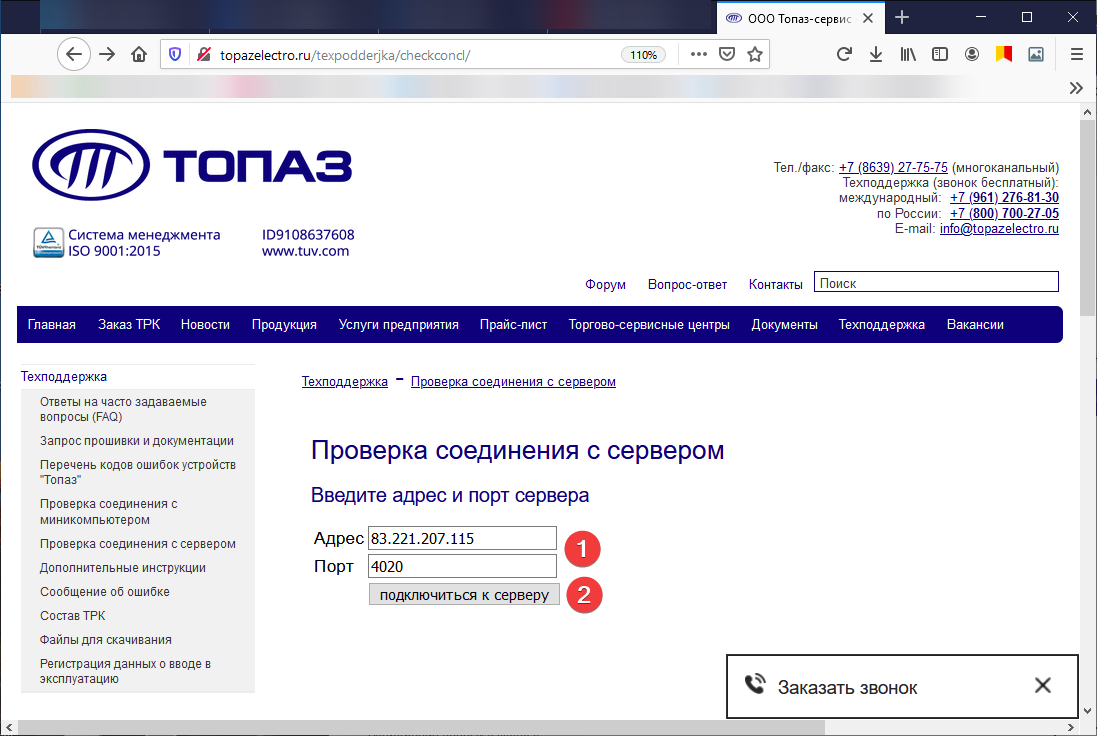
Task: Click Проверка соединения с сервером breadcrumb
Action: [x=513, y=382]
